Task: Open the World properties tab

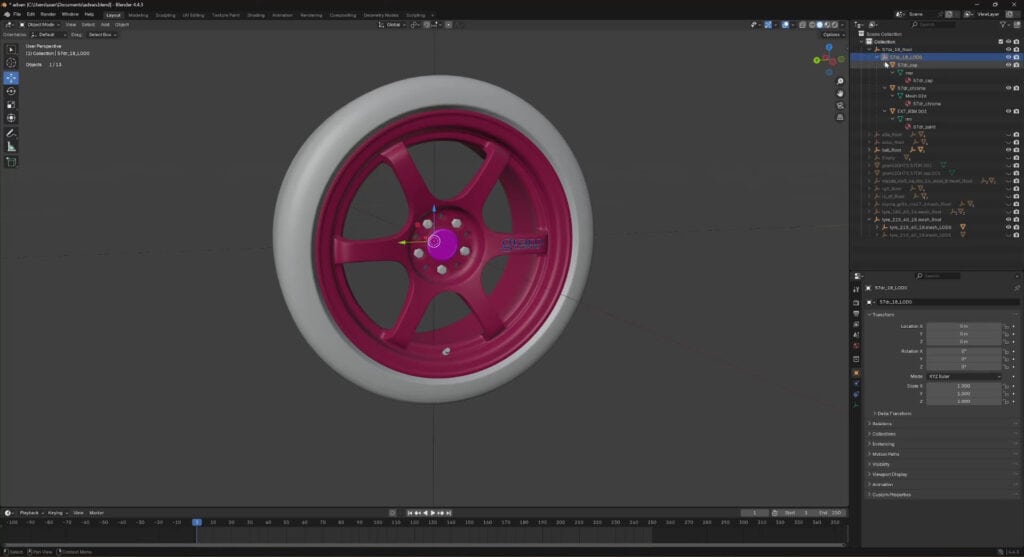Action: click(856, 346)
